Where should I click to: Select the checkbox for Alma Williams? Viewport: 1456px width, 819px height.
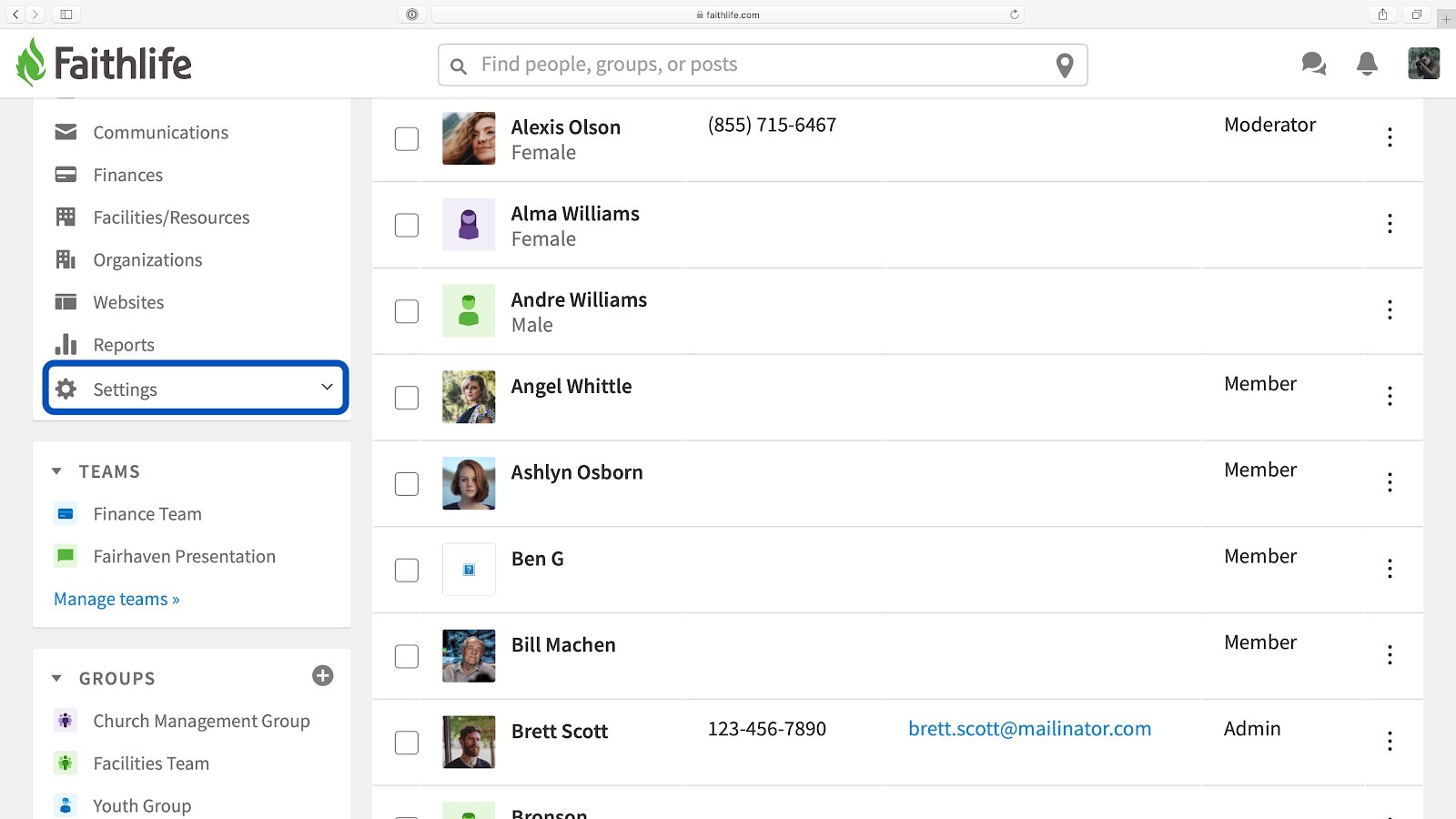(x=407, y=225)
